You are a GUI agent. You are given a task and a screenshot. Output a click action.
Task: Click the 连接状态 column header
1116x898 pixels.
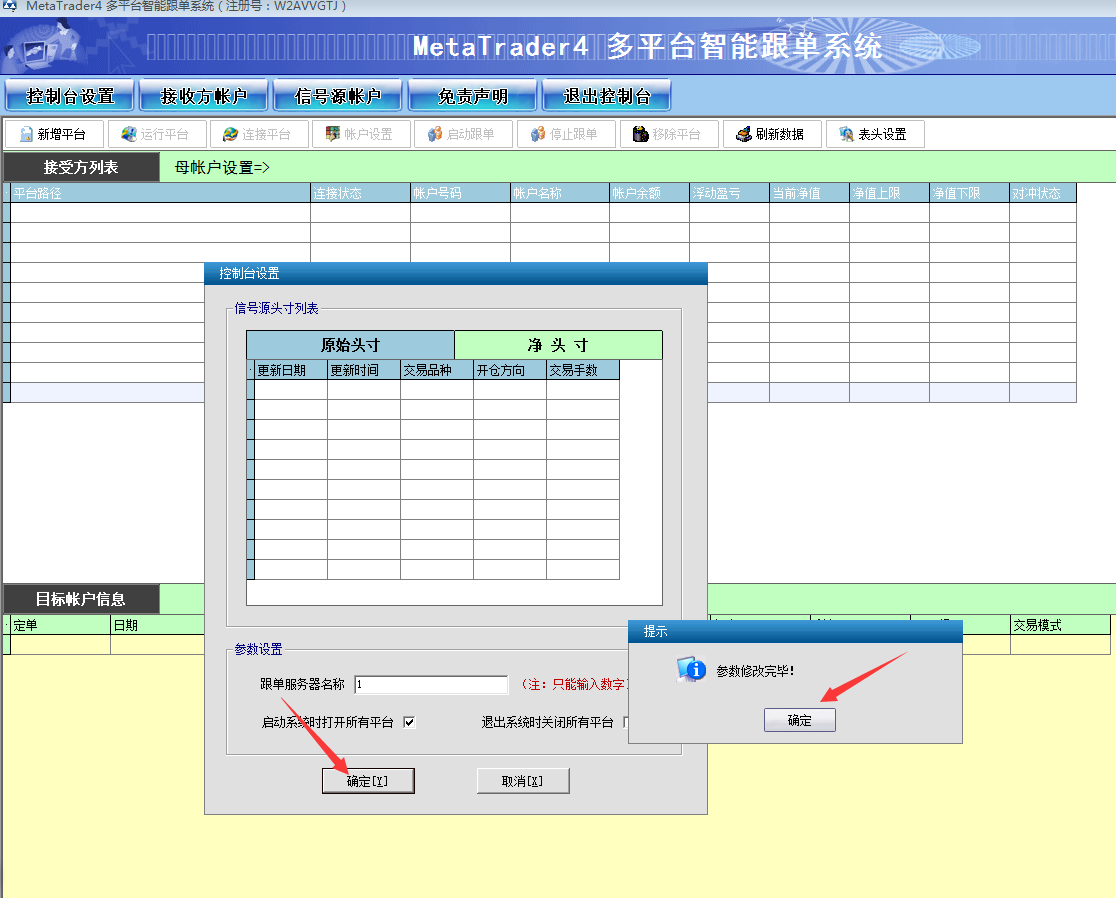tap(360, 193)
